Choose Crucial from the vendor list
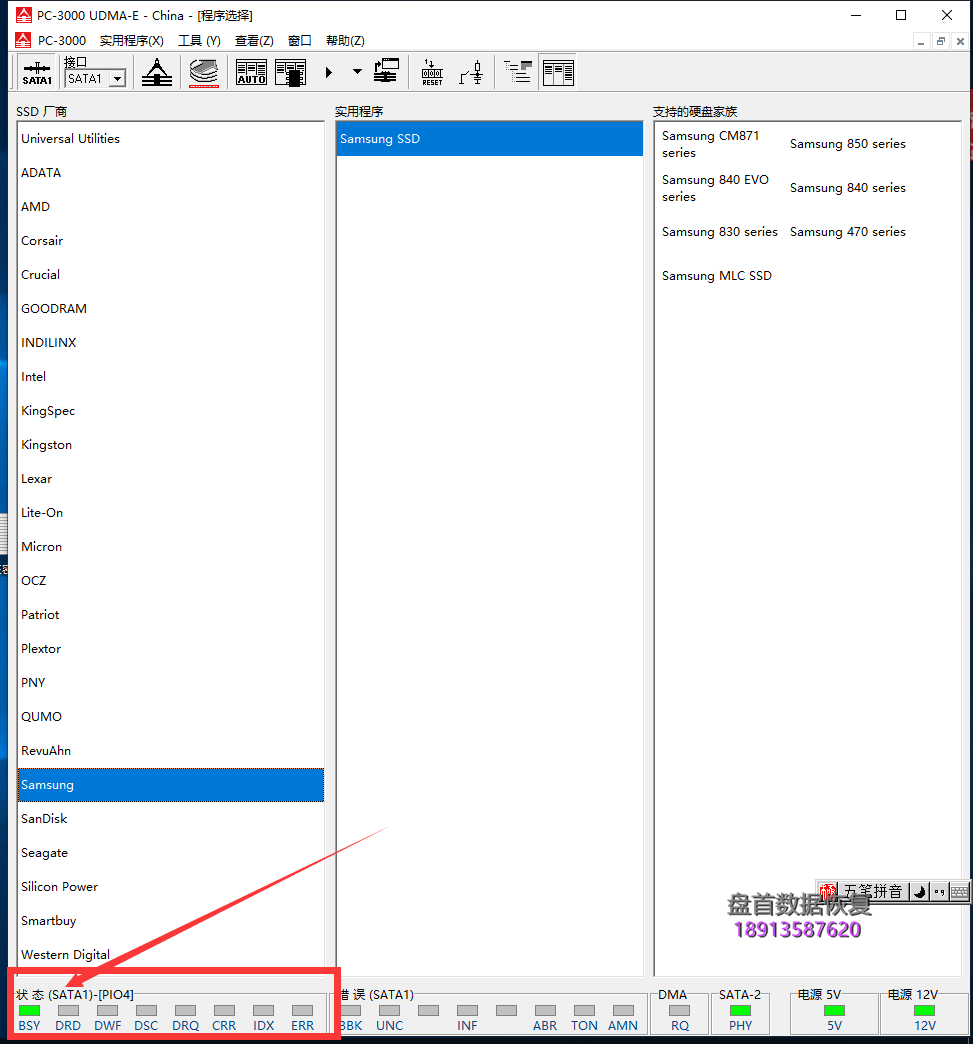This screenshot has width=973, height=1044. (x=171, y=274)
